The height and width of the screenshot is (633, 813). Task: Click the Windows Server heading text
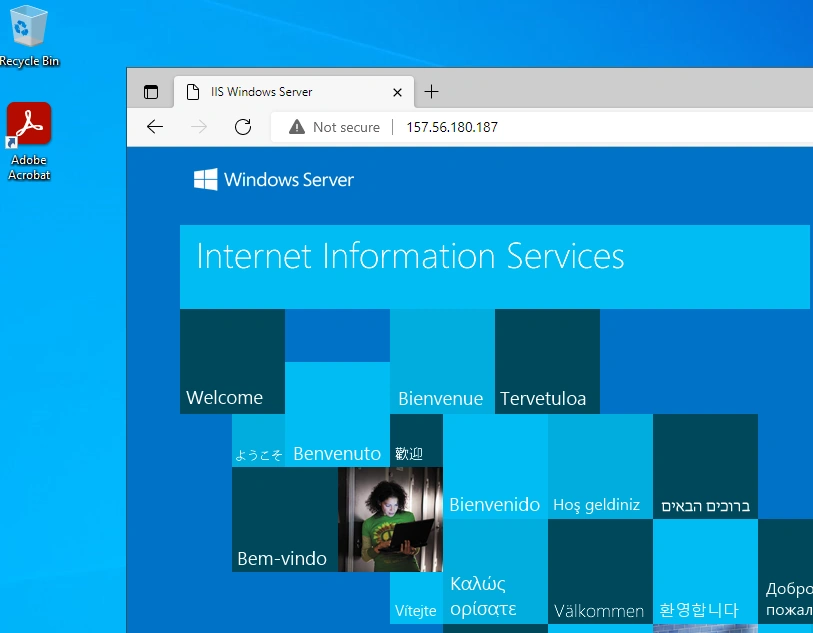(x=289, y=180)
